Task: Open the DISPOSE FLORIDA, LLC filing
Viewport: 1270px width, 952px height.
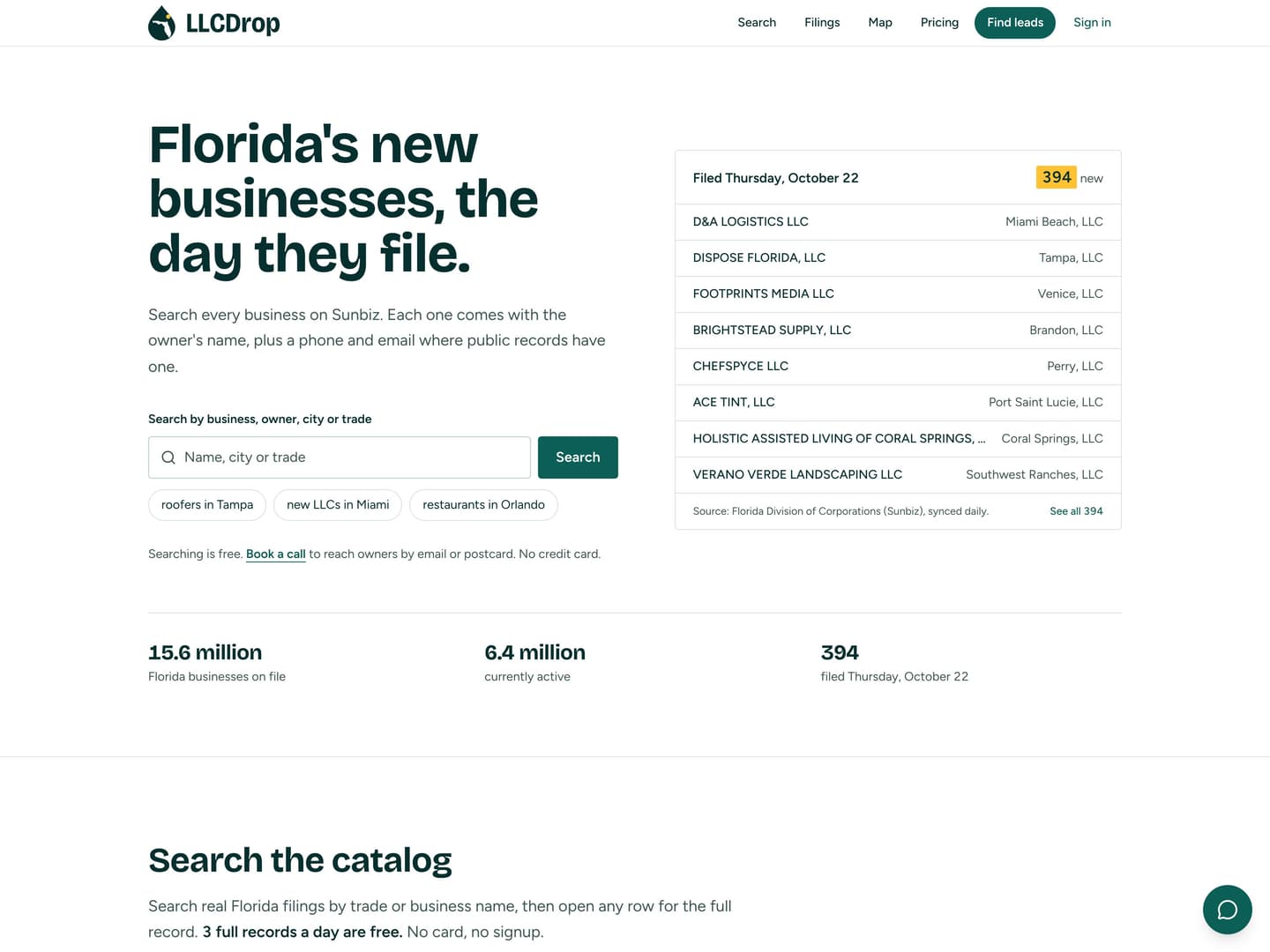Action: (898, 258)
